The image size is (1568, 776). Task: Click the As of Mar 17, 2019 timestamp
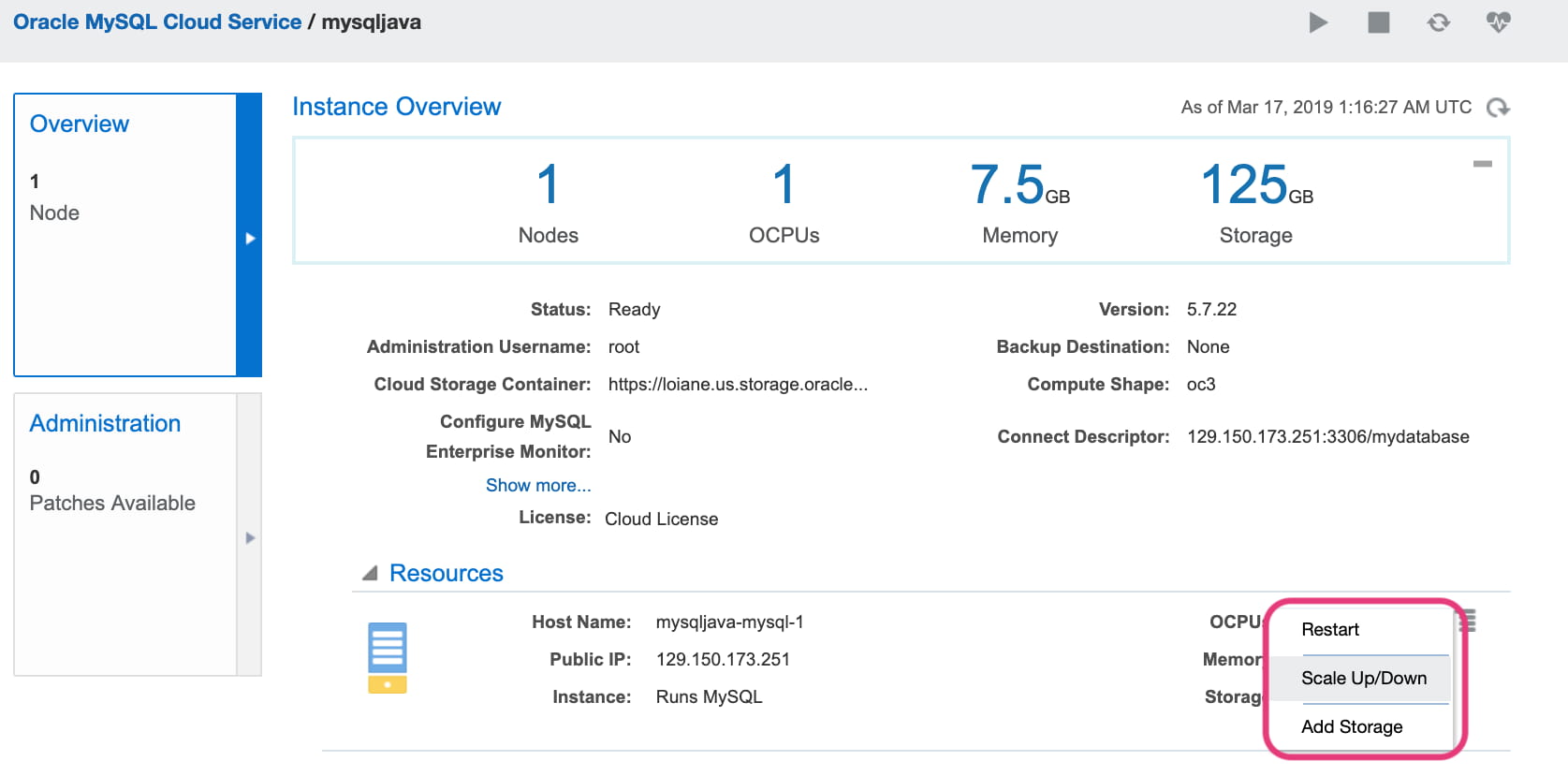[1326, 108]
